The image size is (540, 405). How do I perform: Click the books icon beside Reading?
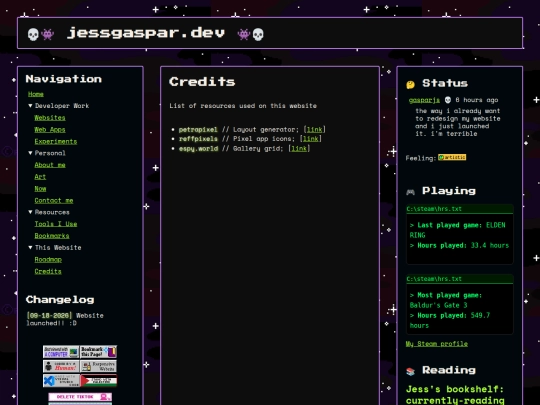pos(410,371)
